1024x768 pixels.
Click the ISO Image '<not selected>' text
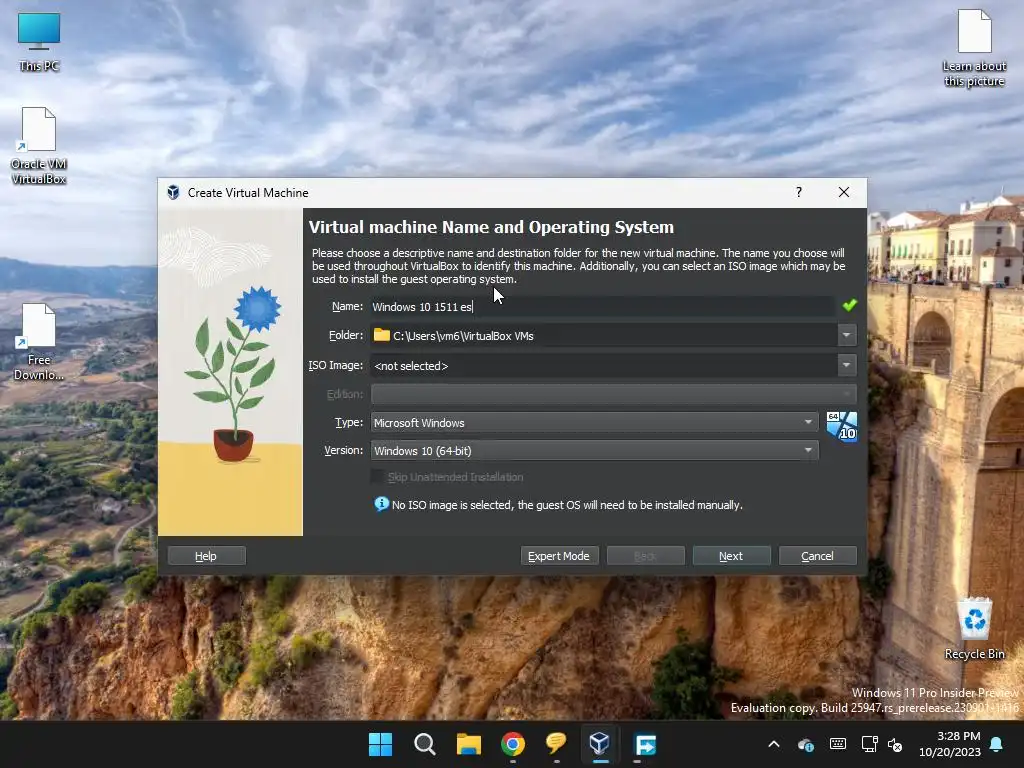pos(411,366)
